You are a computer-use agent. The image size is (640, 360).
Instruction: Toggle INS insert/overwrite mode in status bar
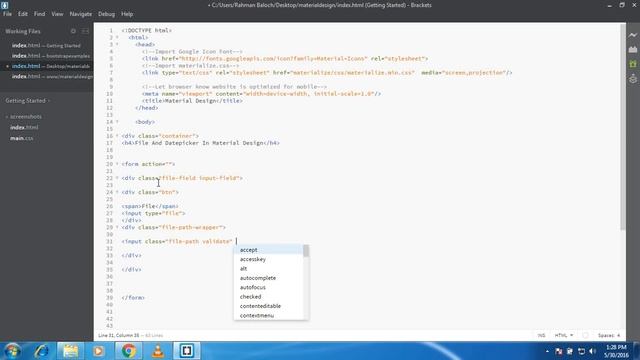click(x=541, y=335)
